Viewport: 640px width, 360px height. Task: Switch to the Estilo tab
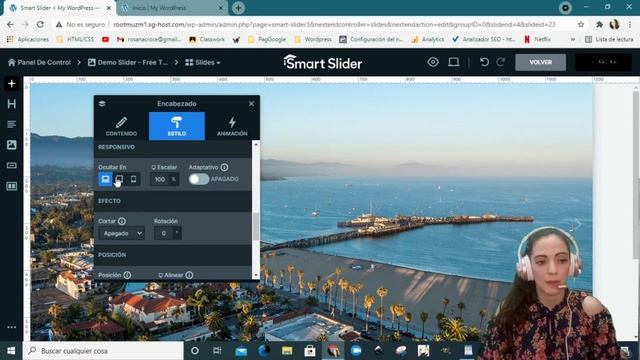click(x=177, y=126)
